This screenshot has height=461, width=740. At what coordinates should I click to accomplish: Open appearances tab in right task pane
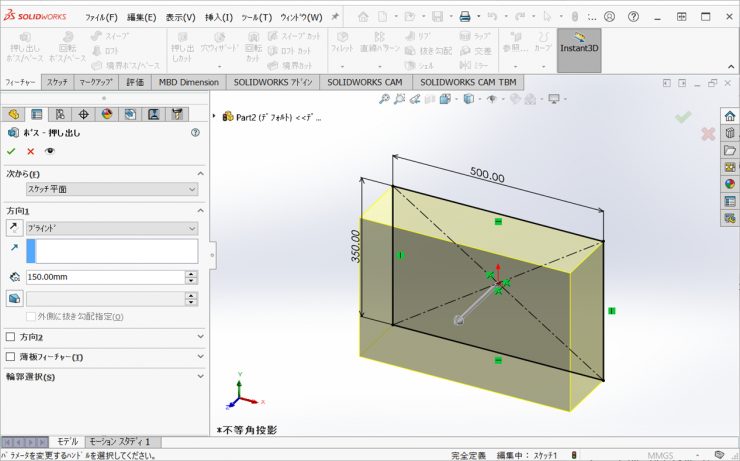tap(730, 183)
